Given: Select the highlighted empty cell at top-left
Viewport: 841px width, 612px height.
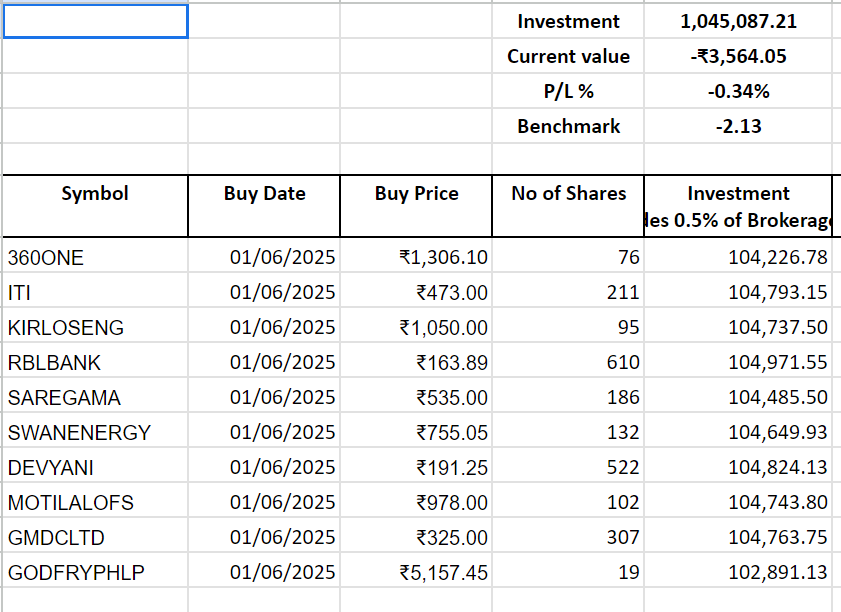Looking at the screenshot, I should [x=95, y=21].
